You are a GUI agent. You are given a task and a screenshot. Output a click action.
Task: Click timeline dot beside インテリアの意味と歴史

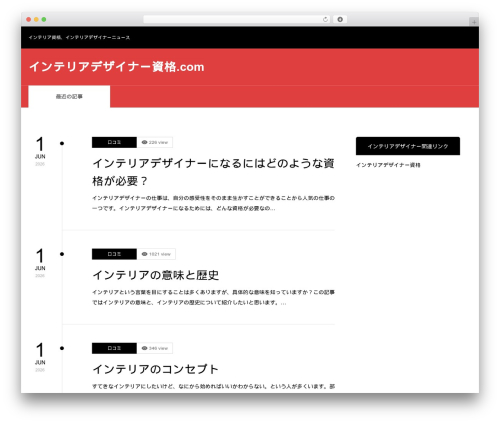coord(62,254)
